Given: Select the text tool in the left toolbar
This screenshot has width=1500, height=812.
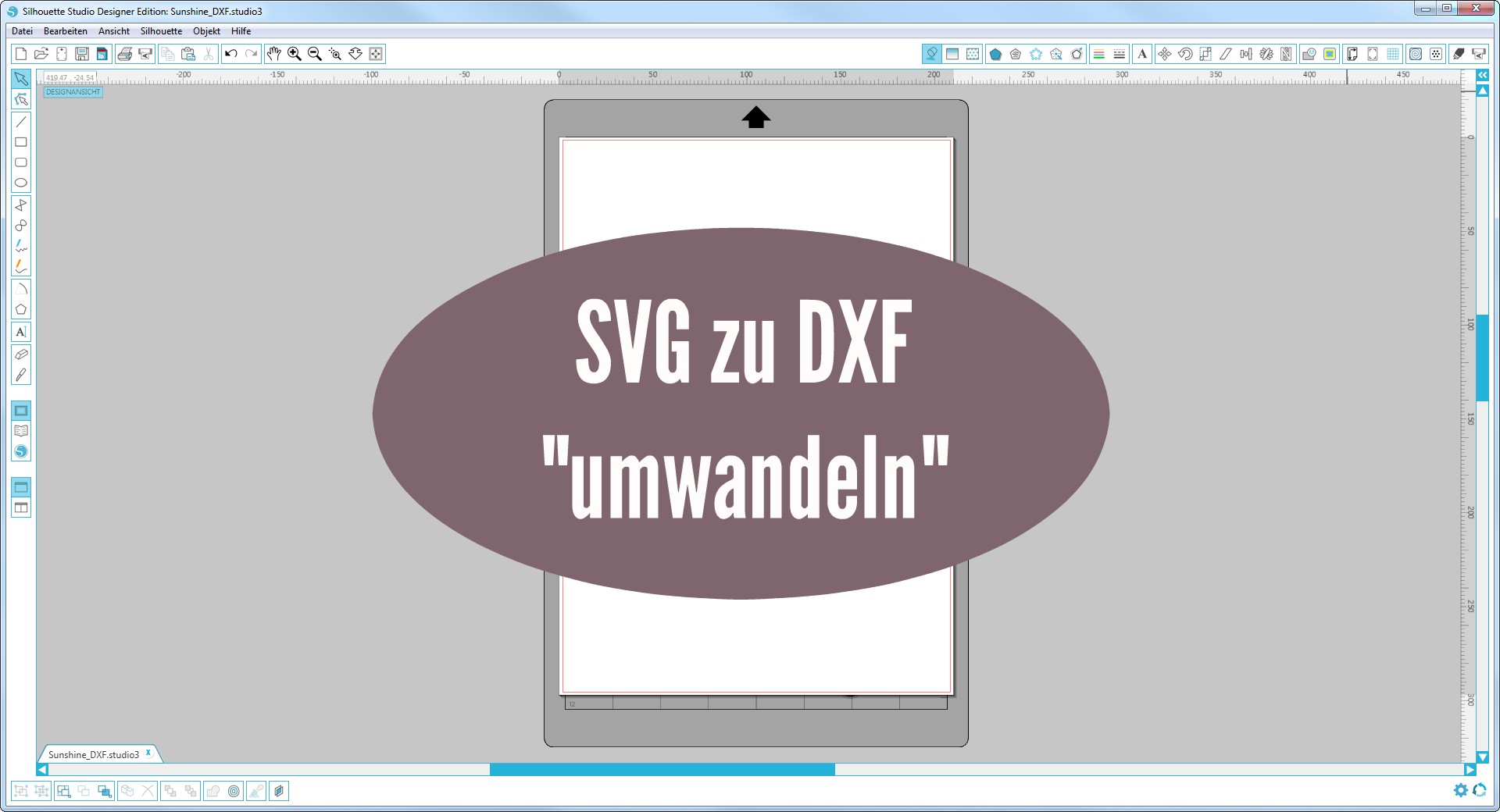Looking at the screenshot, I should click(21, 332).
